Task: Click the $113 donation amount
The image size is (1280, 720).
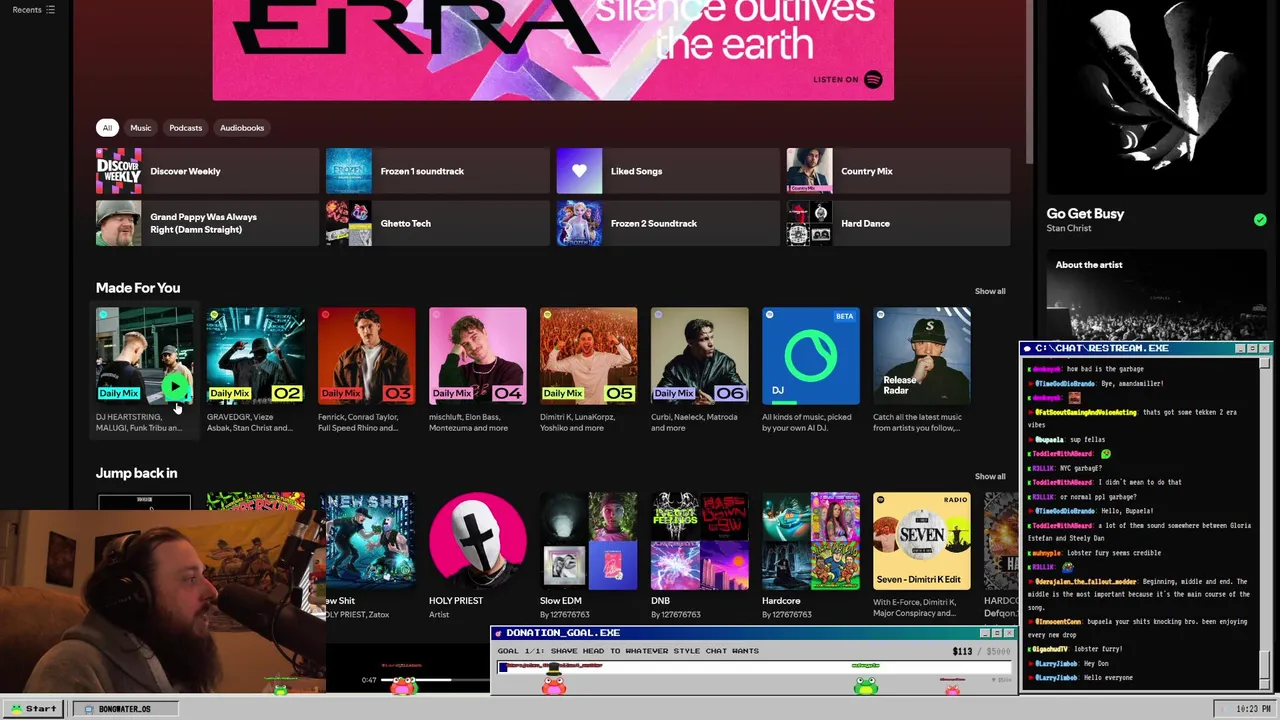Action: tap(962, 651)
